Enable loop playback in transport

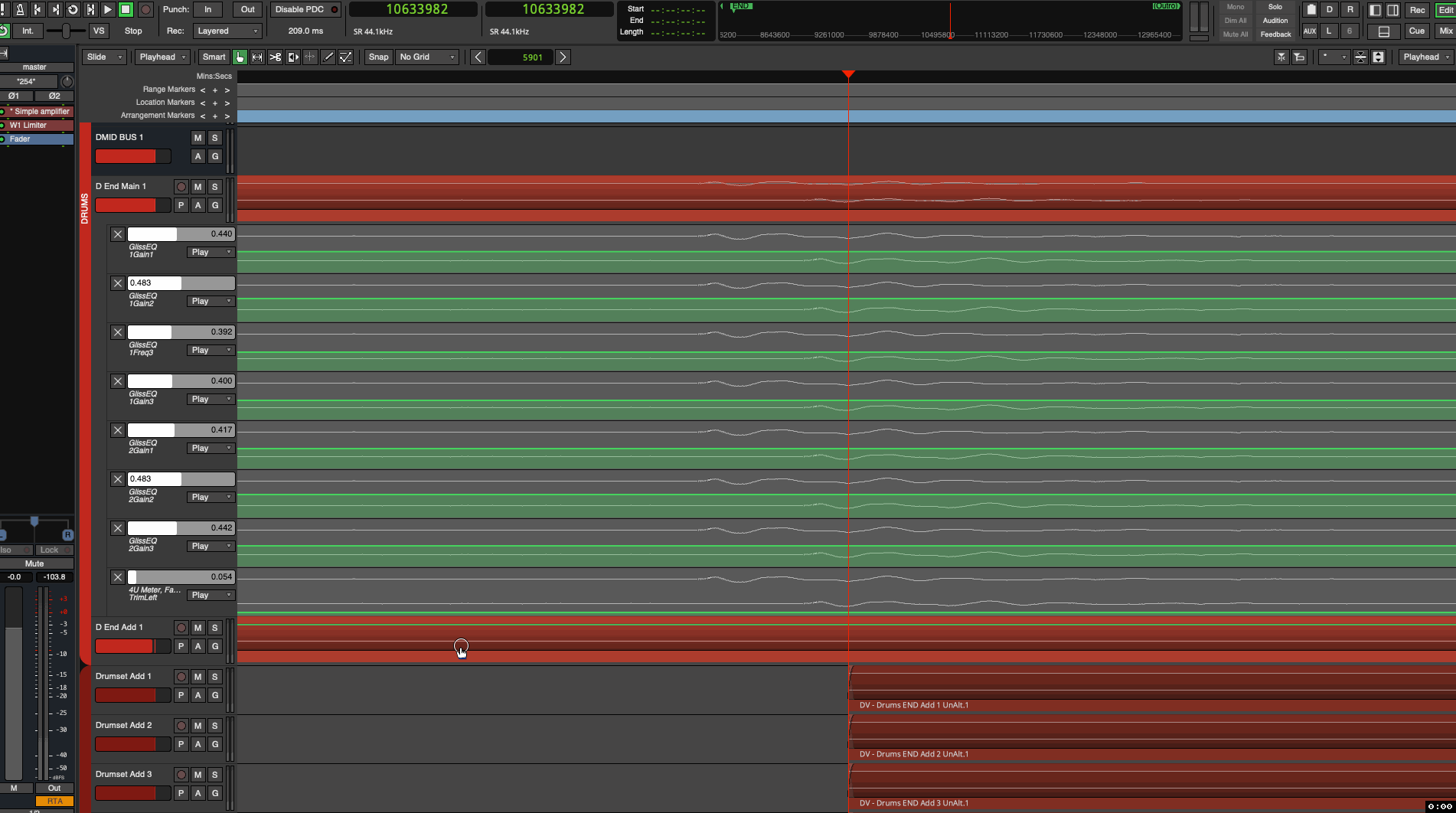[x=73, y=10]
